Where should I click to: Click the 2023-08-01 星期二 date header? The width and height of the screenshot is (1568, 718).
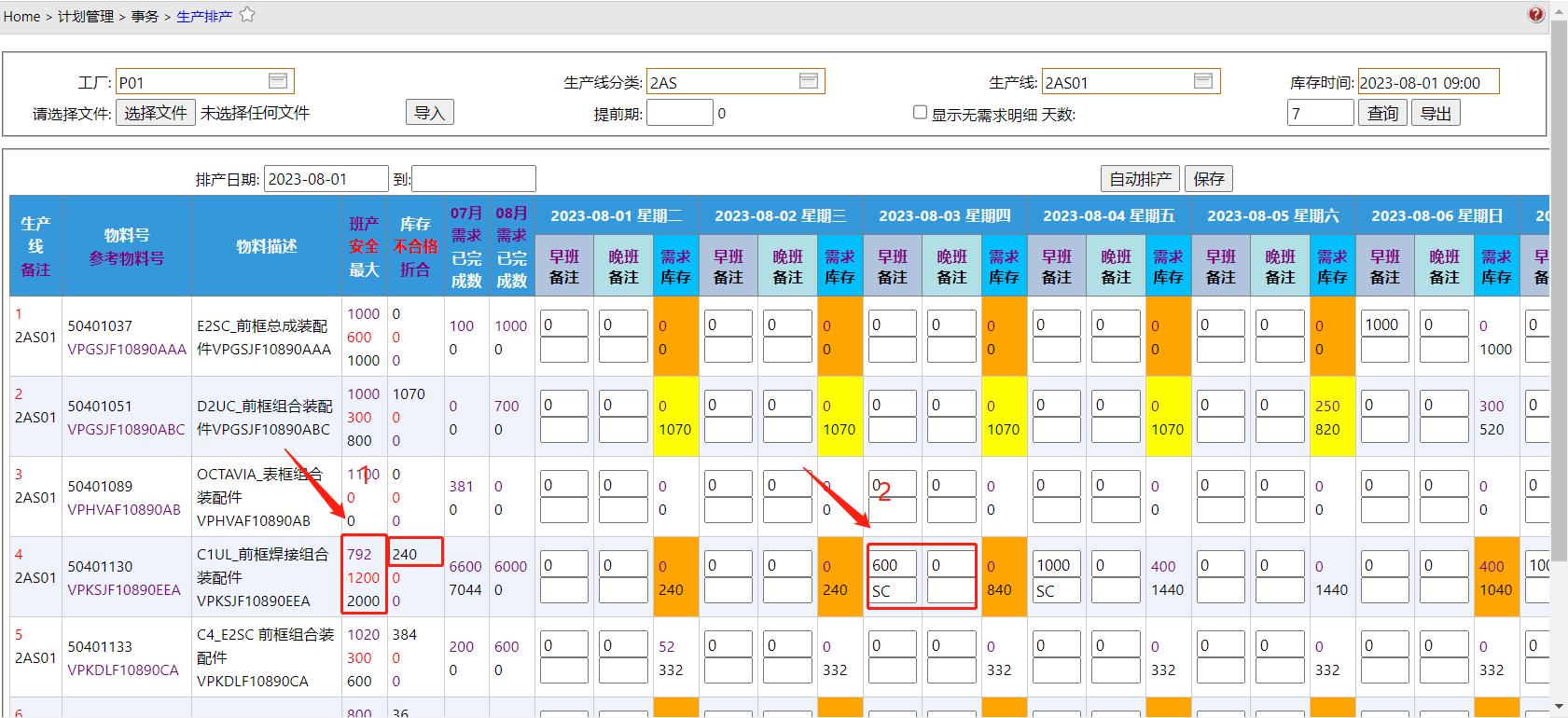point(617,215)
